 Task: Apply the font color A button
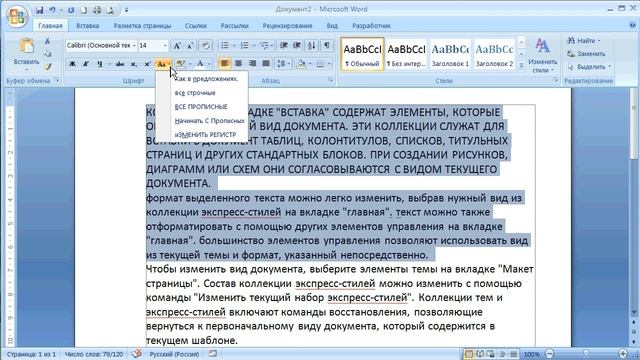tap(200, 64)
